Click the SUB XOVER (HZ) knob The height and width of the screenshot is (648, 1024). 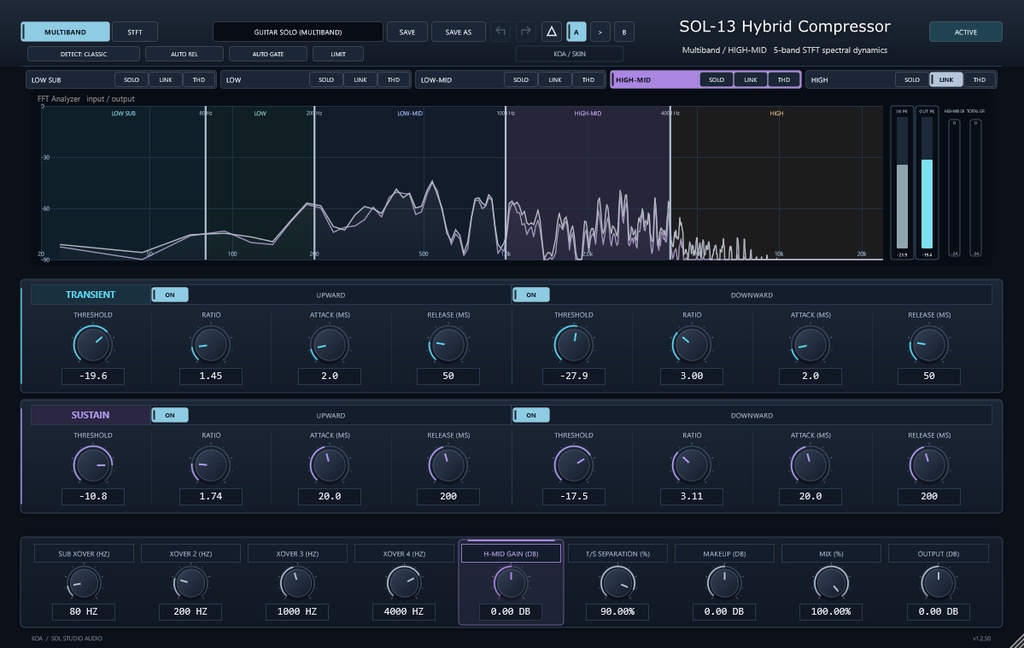coord(84,583)
